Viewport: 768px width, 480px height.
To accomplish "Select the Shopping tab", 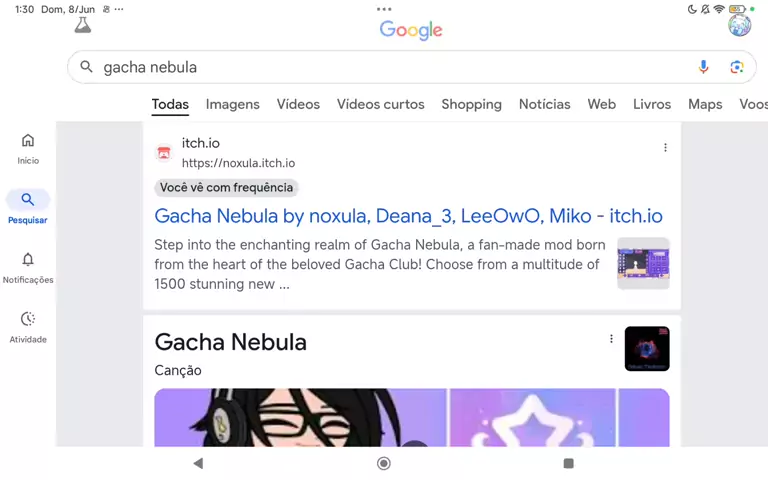I will (x=471, y=104).
